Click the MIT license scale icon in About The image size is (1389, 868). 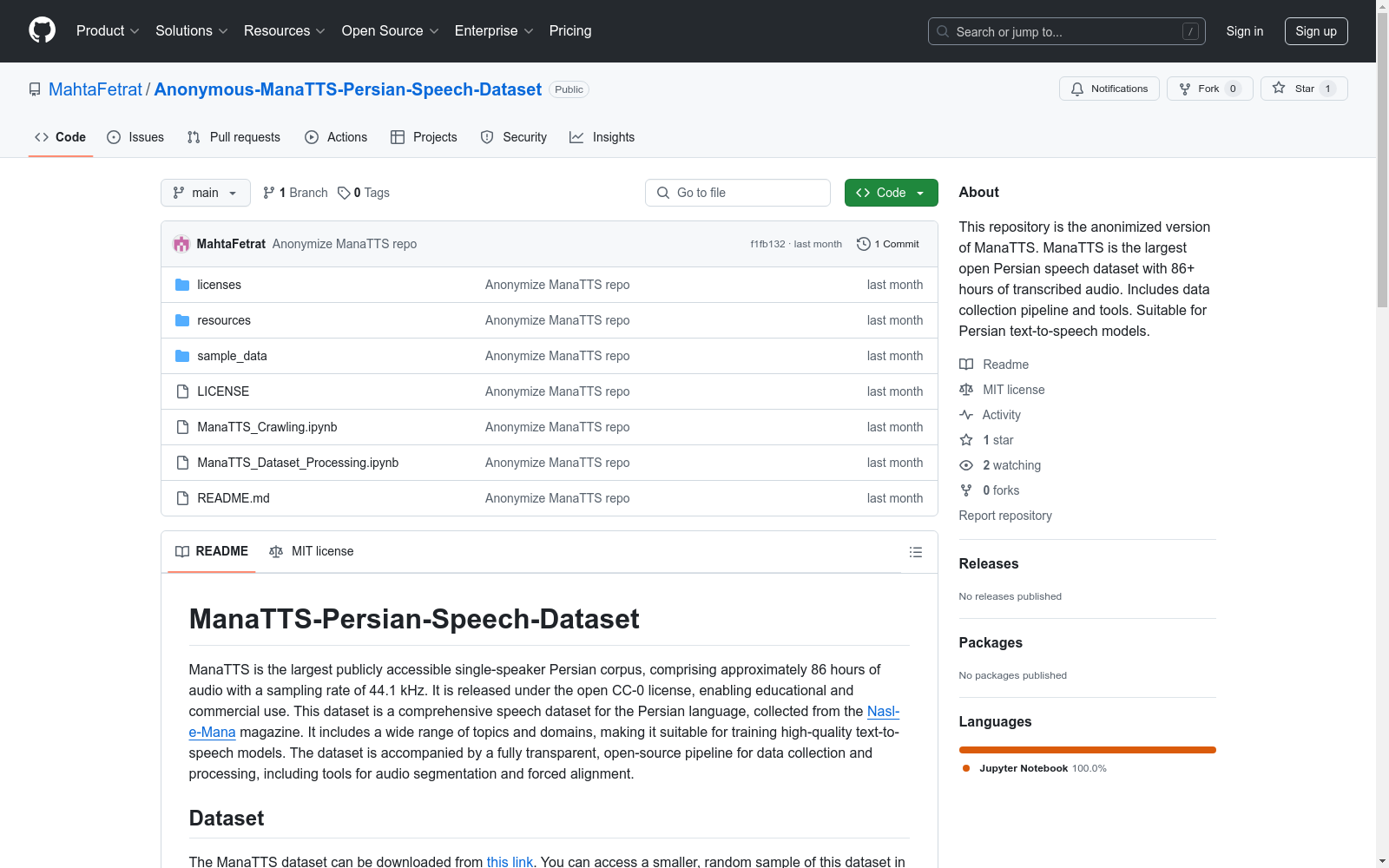click(x=966, y=390)
